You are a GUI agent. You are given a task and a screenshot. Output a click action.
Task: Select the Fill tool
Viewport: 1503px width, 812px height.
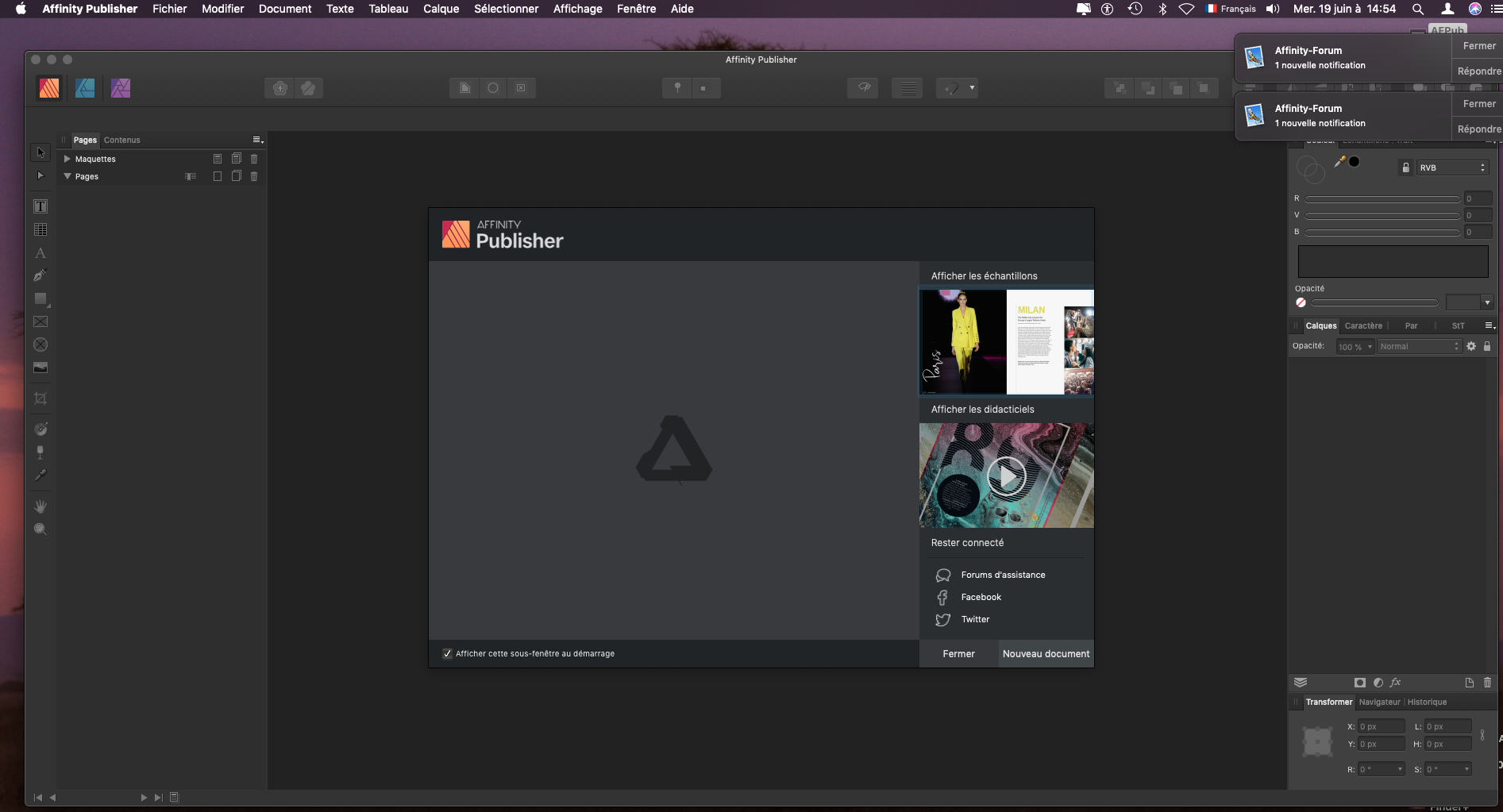[40, 429]
